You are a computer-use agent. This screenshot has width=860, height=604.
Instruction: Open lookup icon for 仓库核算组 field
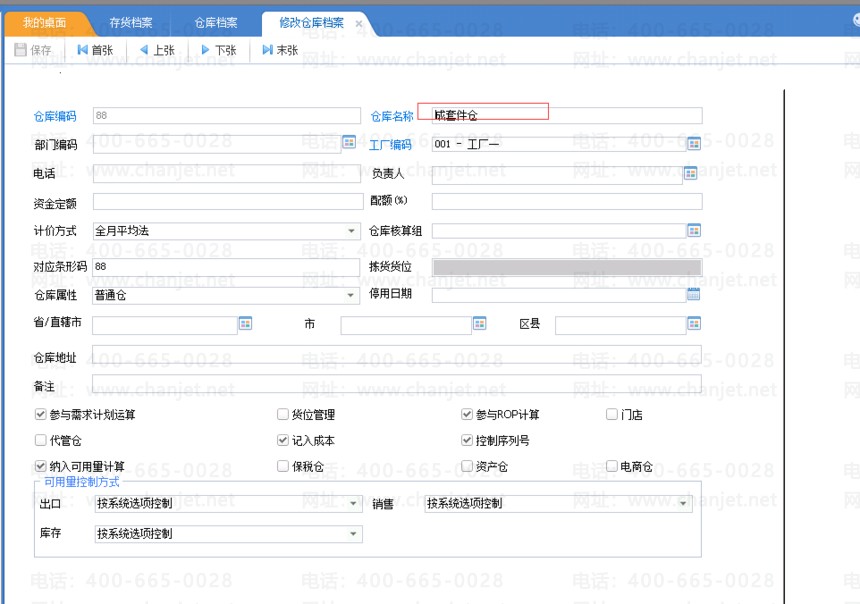tap(694, 230)
